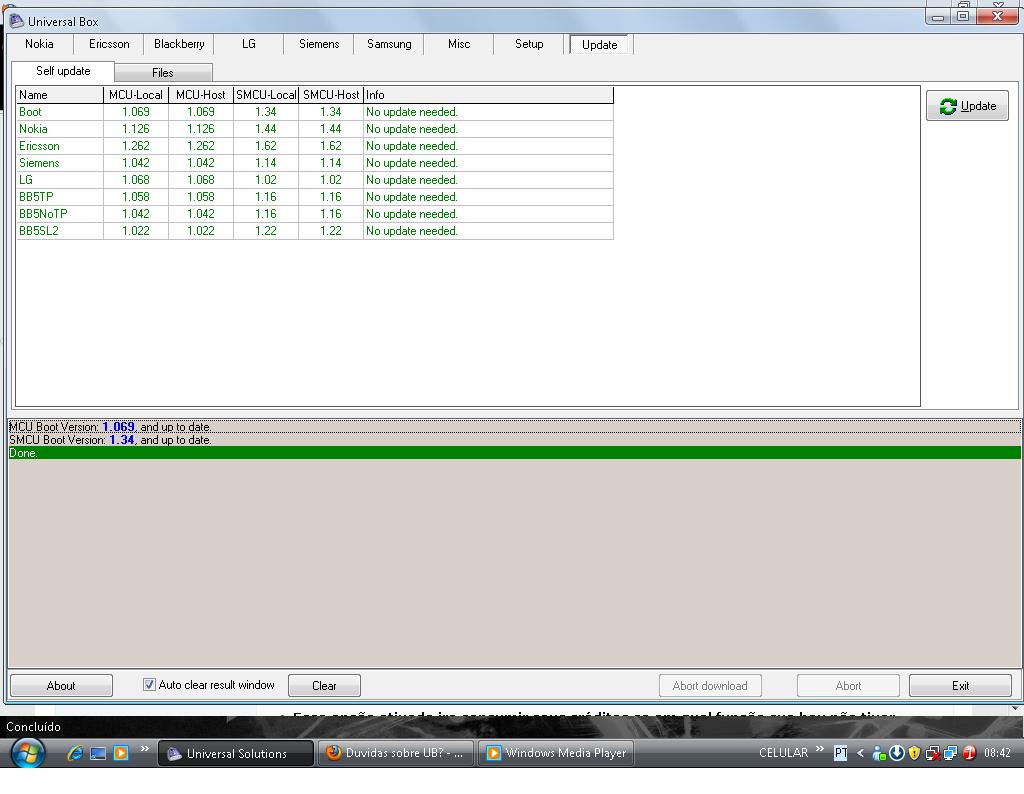The image size is (1024, 794).
Task: Select the Boot row name
Action: tap(30, 112)
